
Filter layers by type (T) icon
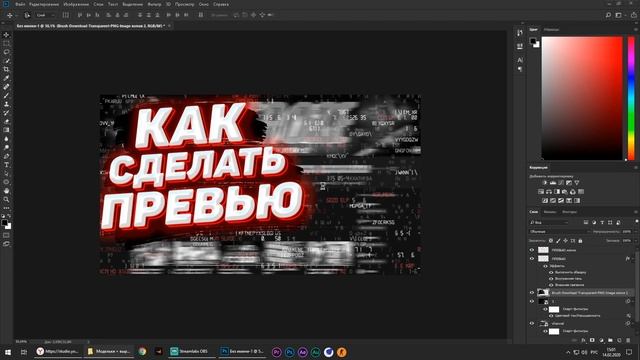click(602, 222)
